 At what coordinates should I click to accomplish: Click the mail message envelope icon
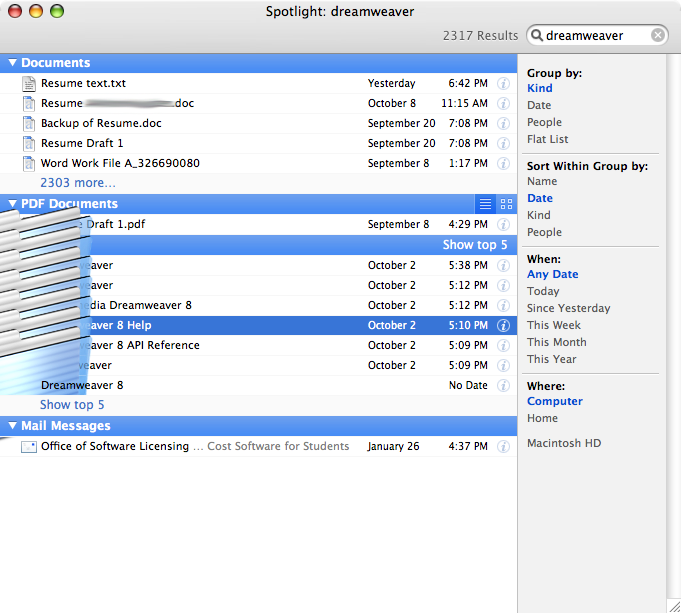(x=29, y=447)
